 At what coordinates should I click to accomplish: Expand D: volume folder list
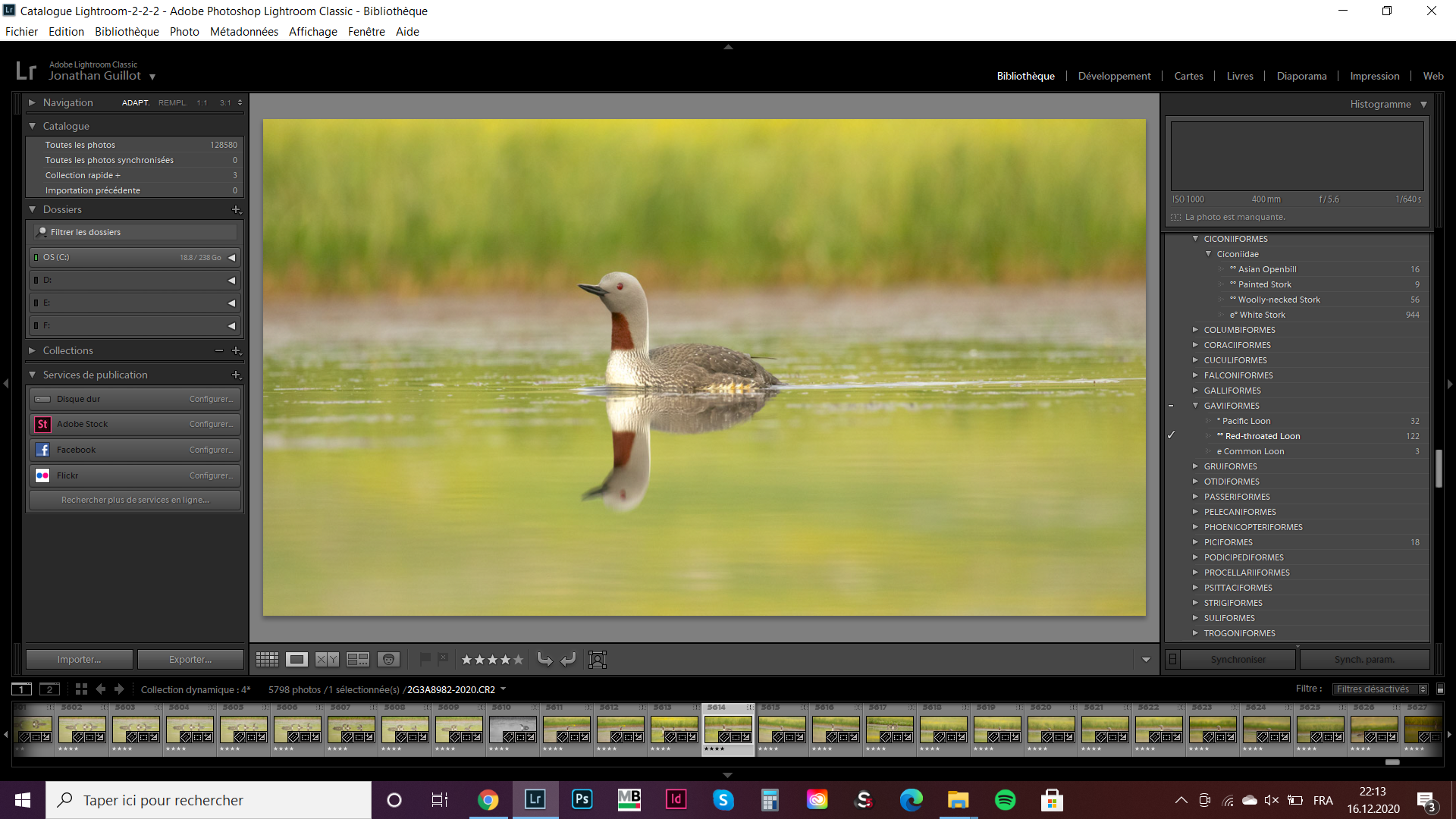point(231,281)
